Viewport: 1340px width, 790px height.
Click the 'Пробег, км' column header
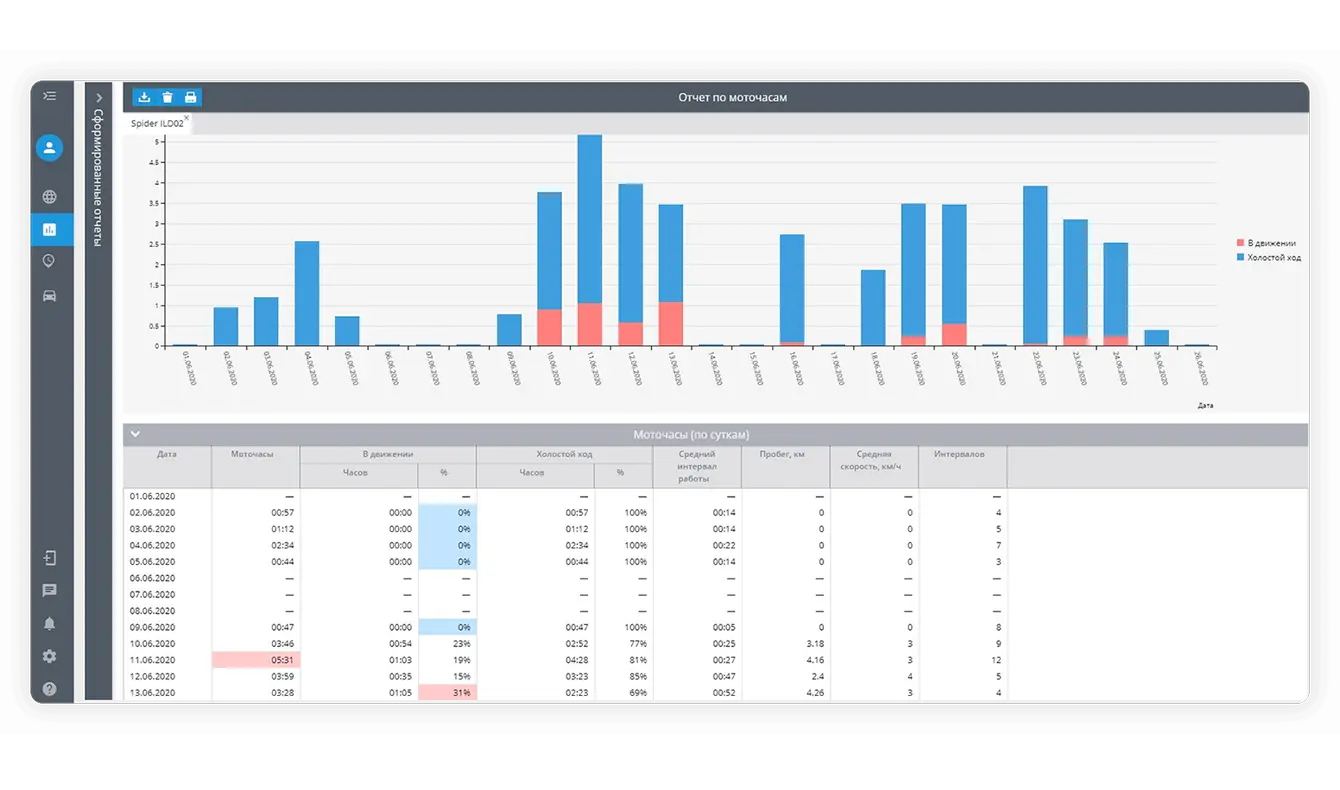(785, 454)
